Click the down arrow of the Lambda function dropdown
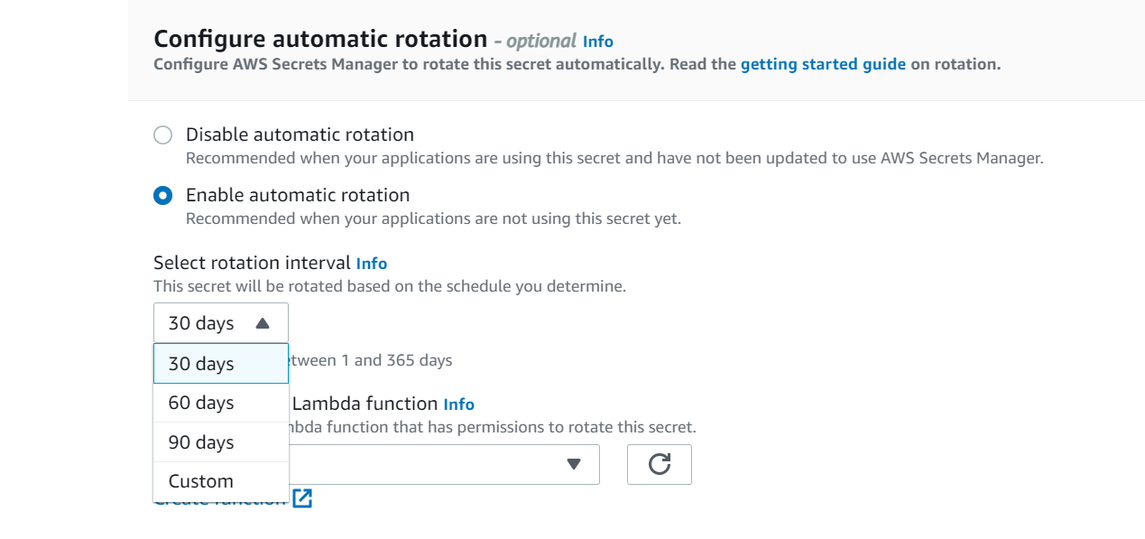1145x539 pixels. [x=573, y=464]
